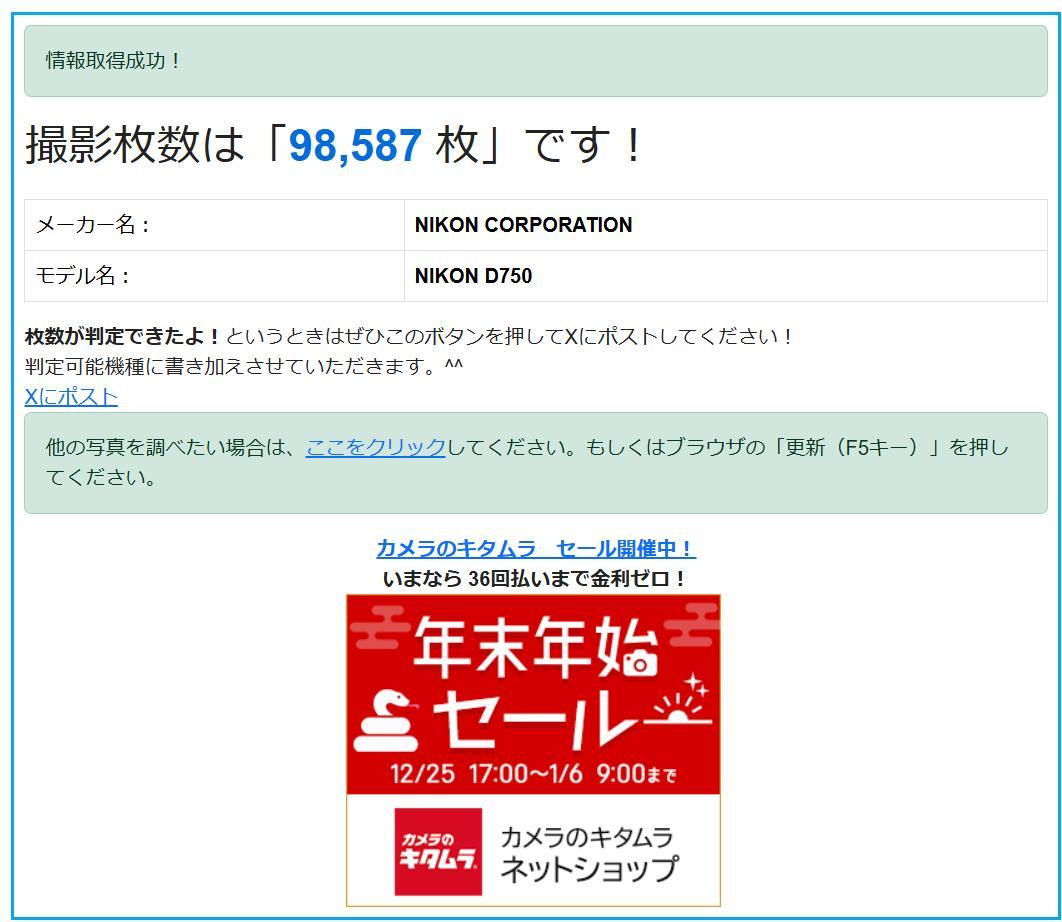
Task: Click the カメラのキタムラ red logo
Action: [438, 852]
